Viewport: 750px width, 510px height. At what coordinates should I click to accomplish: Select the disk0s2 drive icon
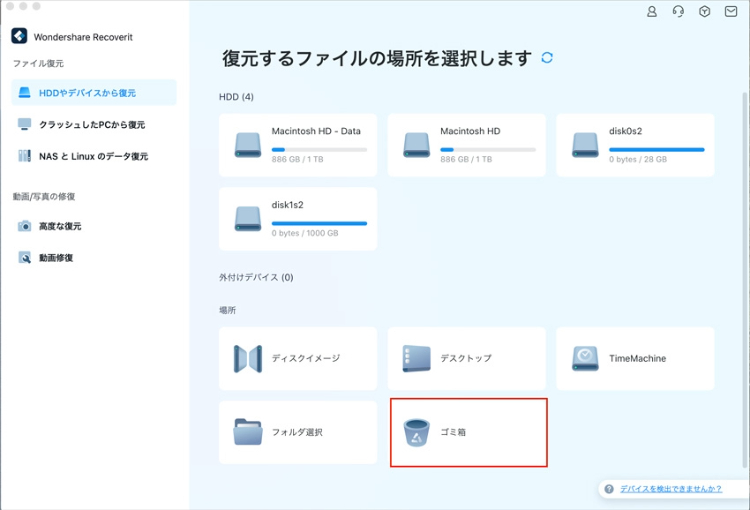[x=585, y=145]
